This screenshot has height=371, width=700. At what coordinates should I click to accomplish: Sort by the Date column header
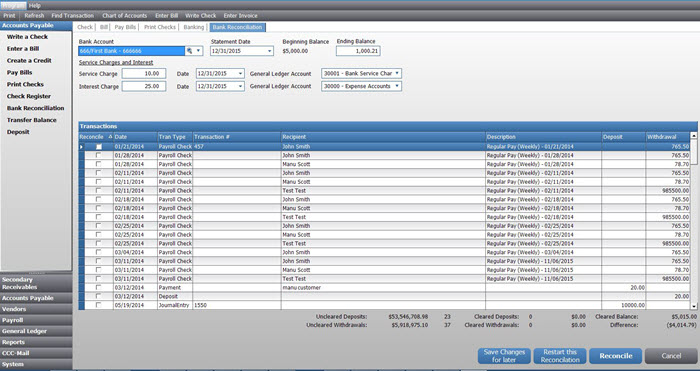[x=135, y=137]
